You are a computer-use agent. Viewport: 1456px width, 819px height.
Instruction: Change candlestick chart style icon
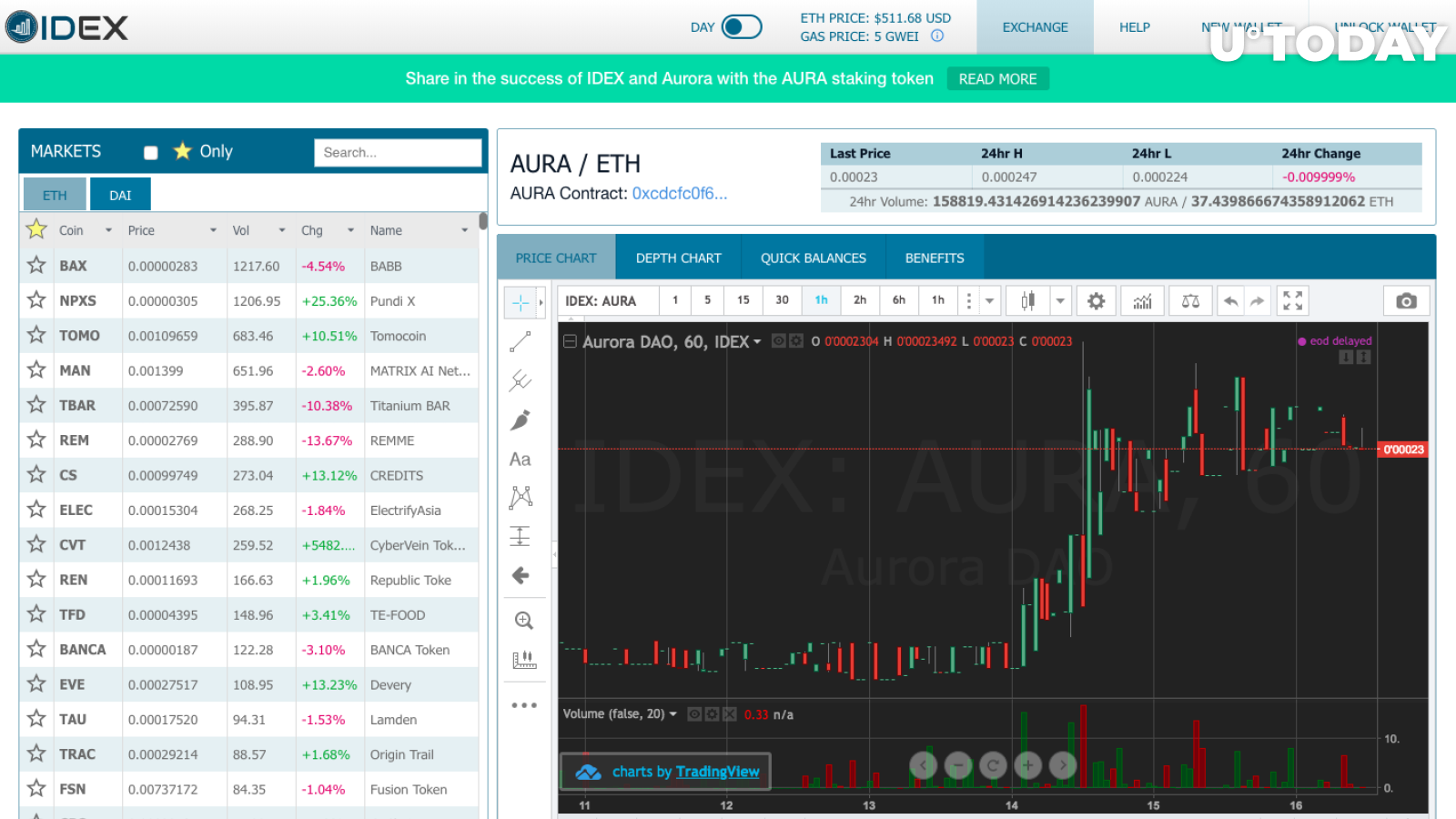click(1028, 301)
